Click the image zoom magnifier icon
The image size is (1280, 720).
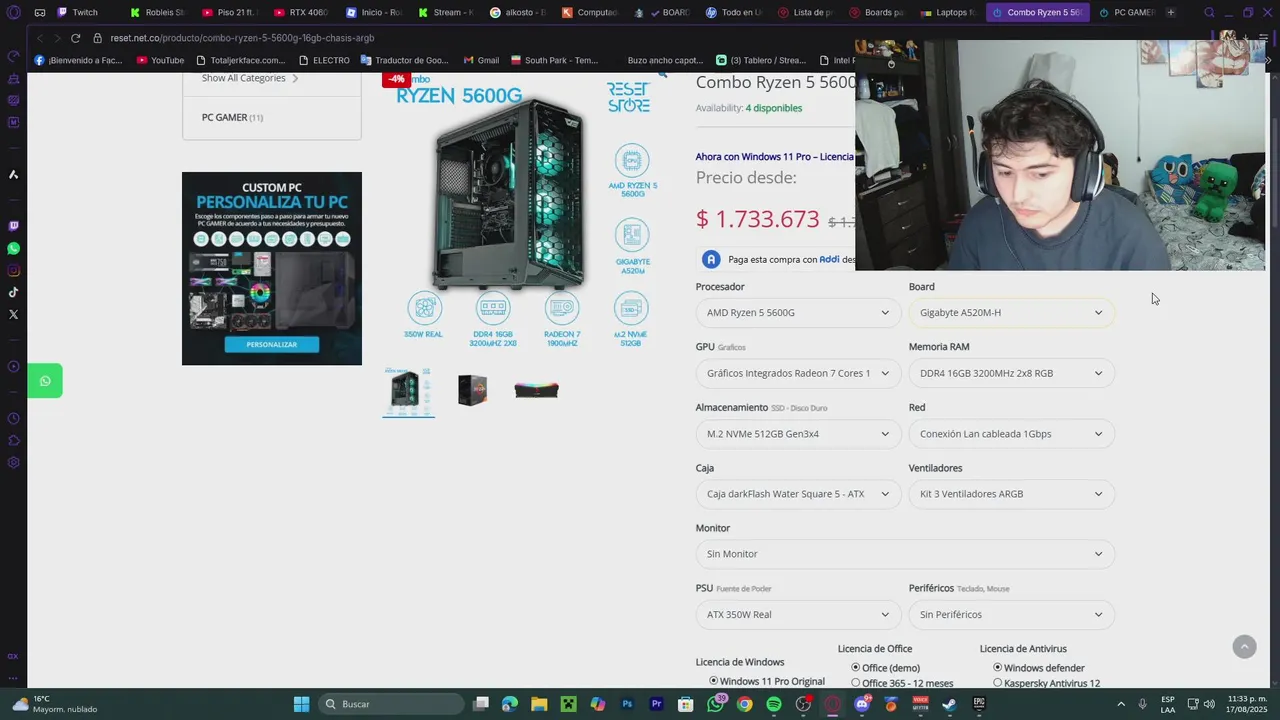[x=662, y=74]
